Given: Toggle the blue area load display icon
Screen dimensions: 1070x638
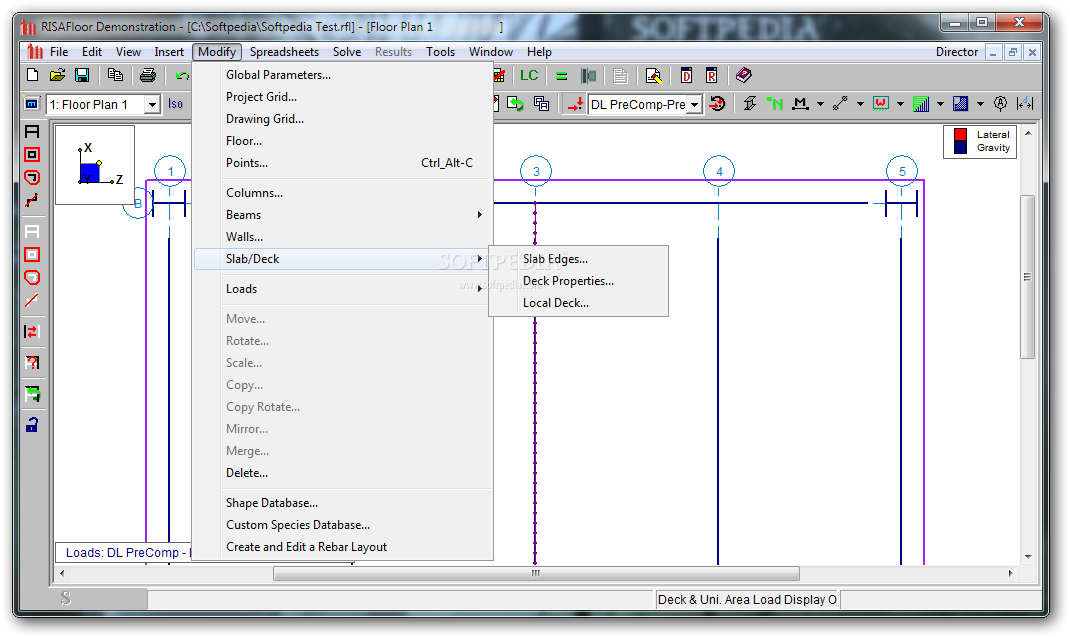Looking at the screenshot, I should (x=960, y=104).
